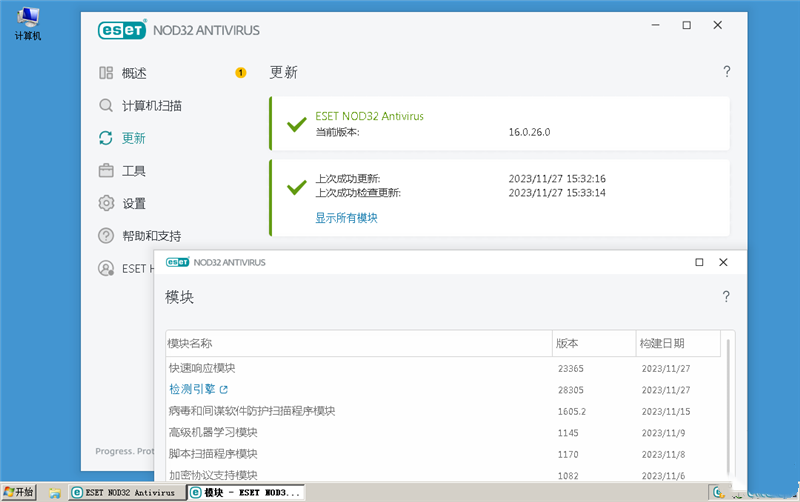Click the 设置 gear icon

point(106,203)
